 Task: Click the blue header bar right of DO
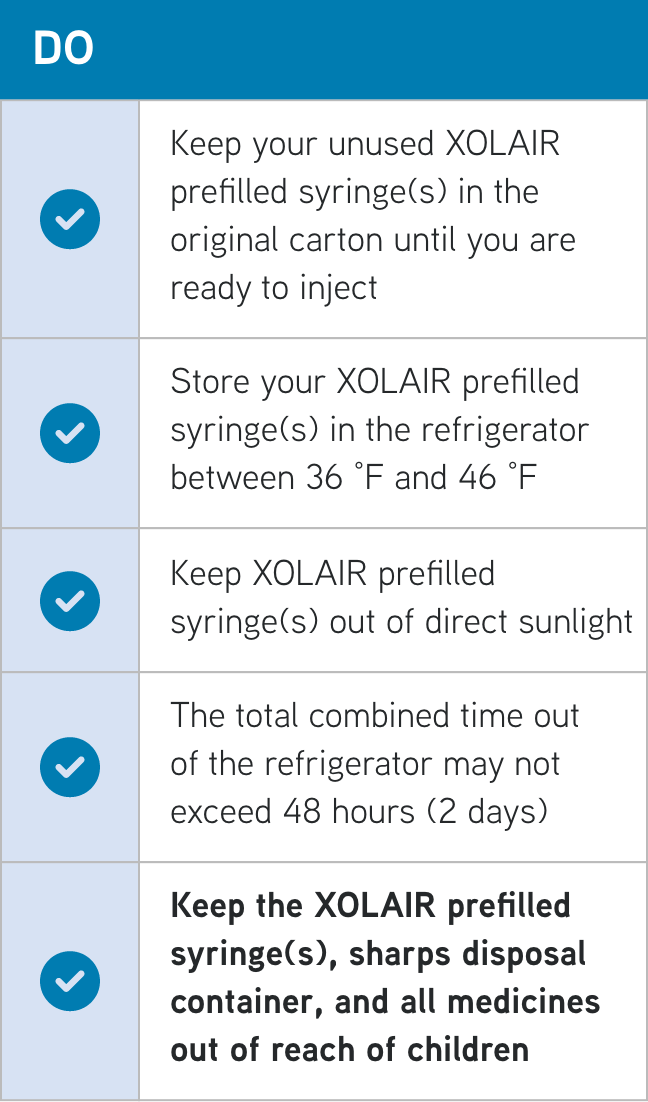pyautogui.click(x=380, y=49)
